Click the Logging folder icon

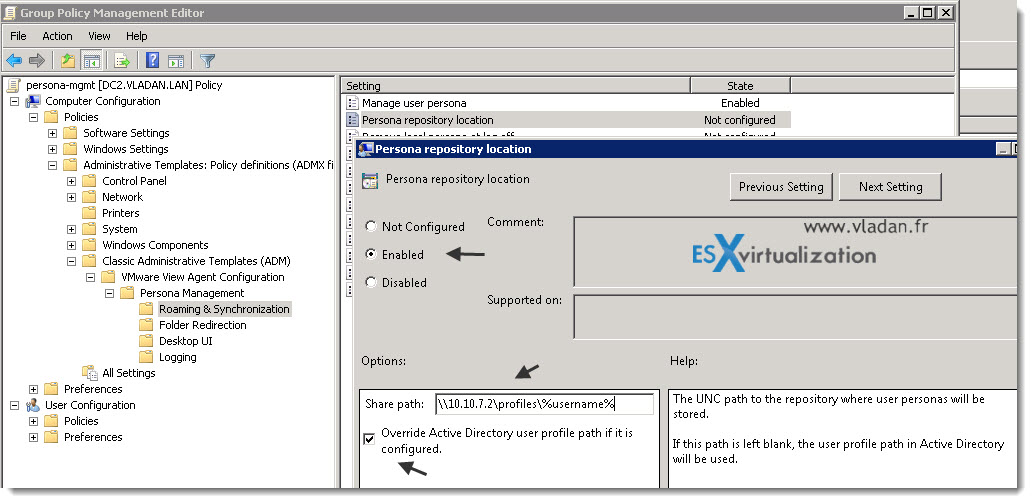[x=146, y=357]
